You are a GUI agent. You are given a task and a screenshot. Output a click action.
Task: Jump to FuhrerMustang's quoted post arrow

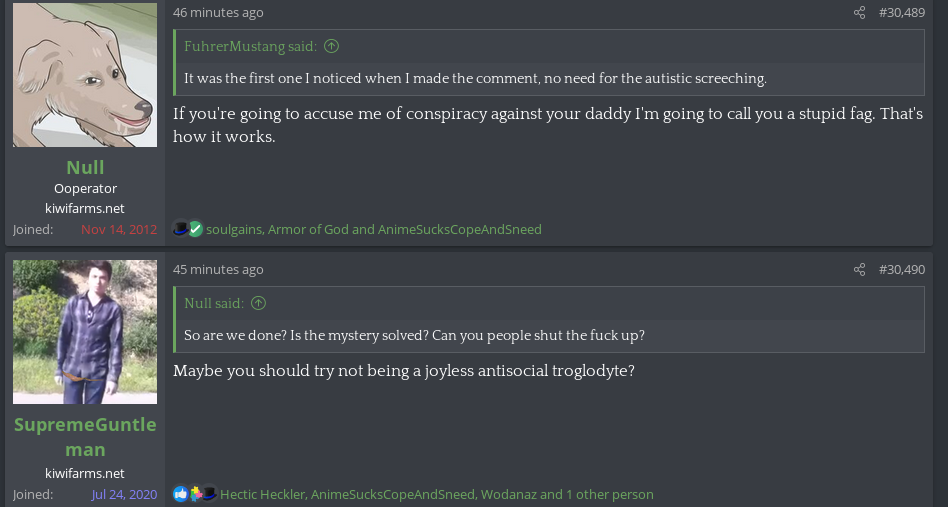(331, 46)
